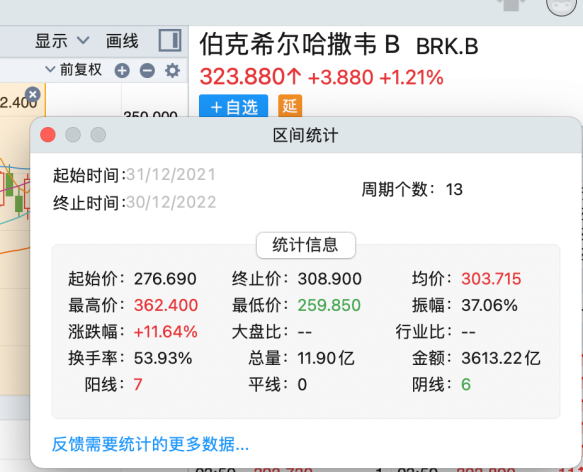The image size is (583, 472).
Task: Click the stock name 伯克希尔哈撒韦 B
Action: pos(300,44)
